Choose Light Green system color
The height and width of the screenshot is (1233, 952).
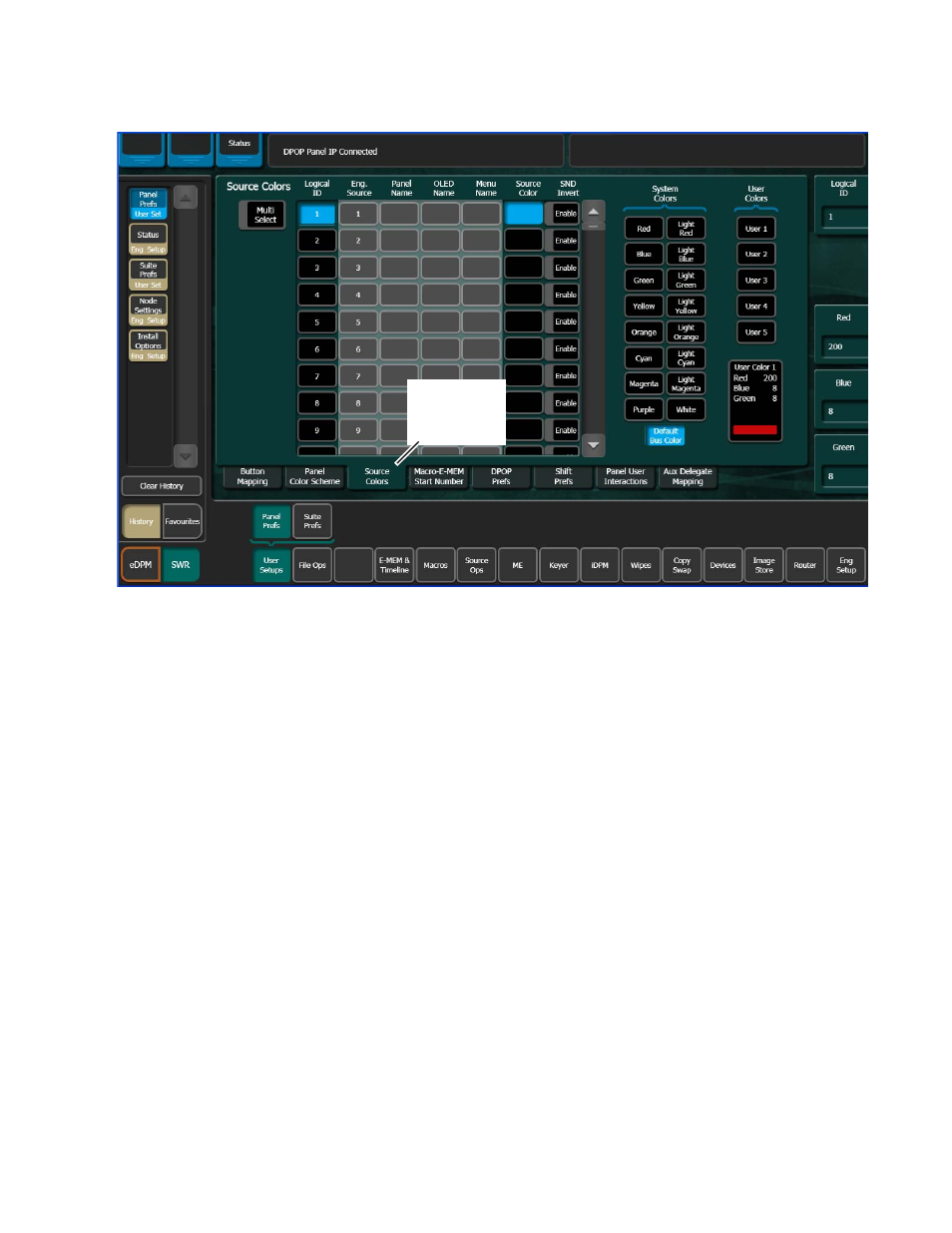click(686, 281)
